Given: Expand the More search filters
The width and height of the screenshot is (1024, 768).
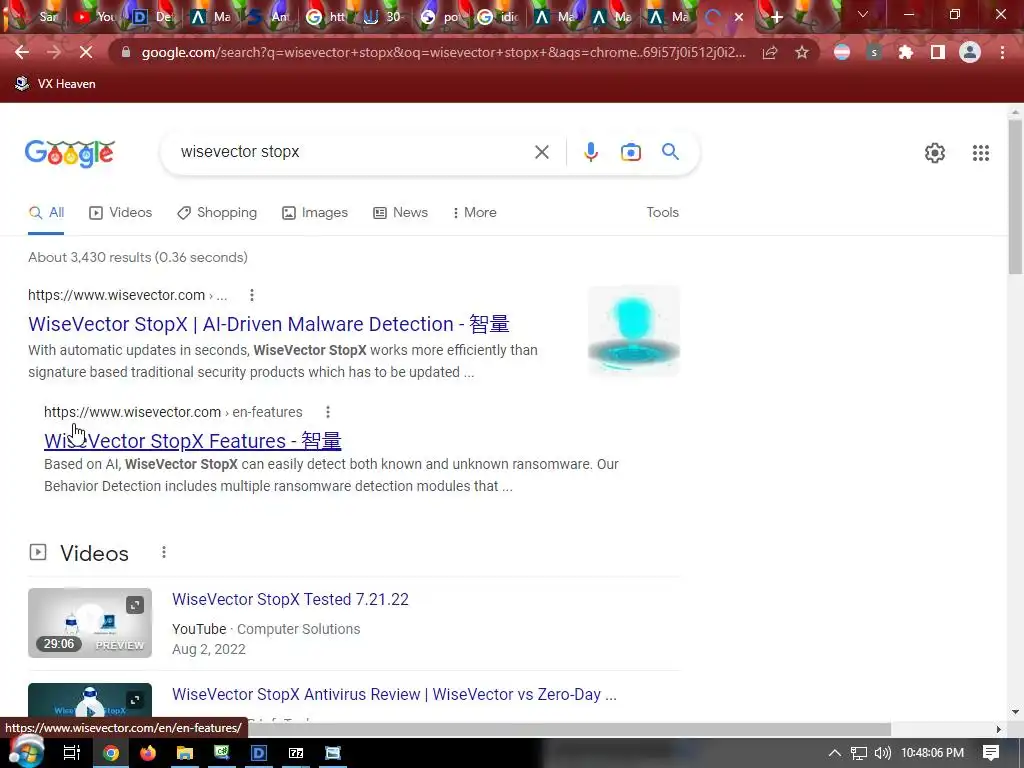Looking at the screenshot, I should click(x=475, y=212).
